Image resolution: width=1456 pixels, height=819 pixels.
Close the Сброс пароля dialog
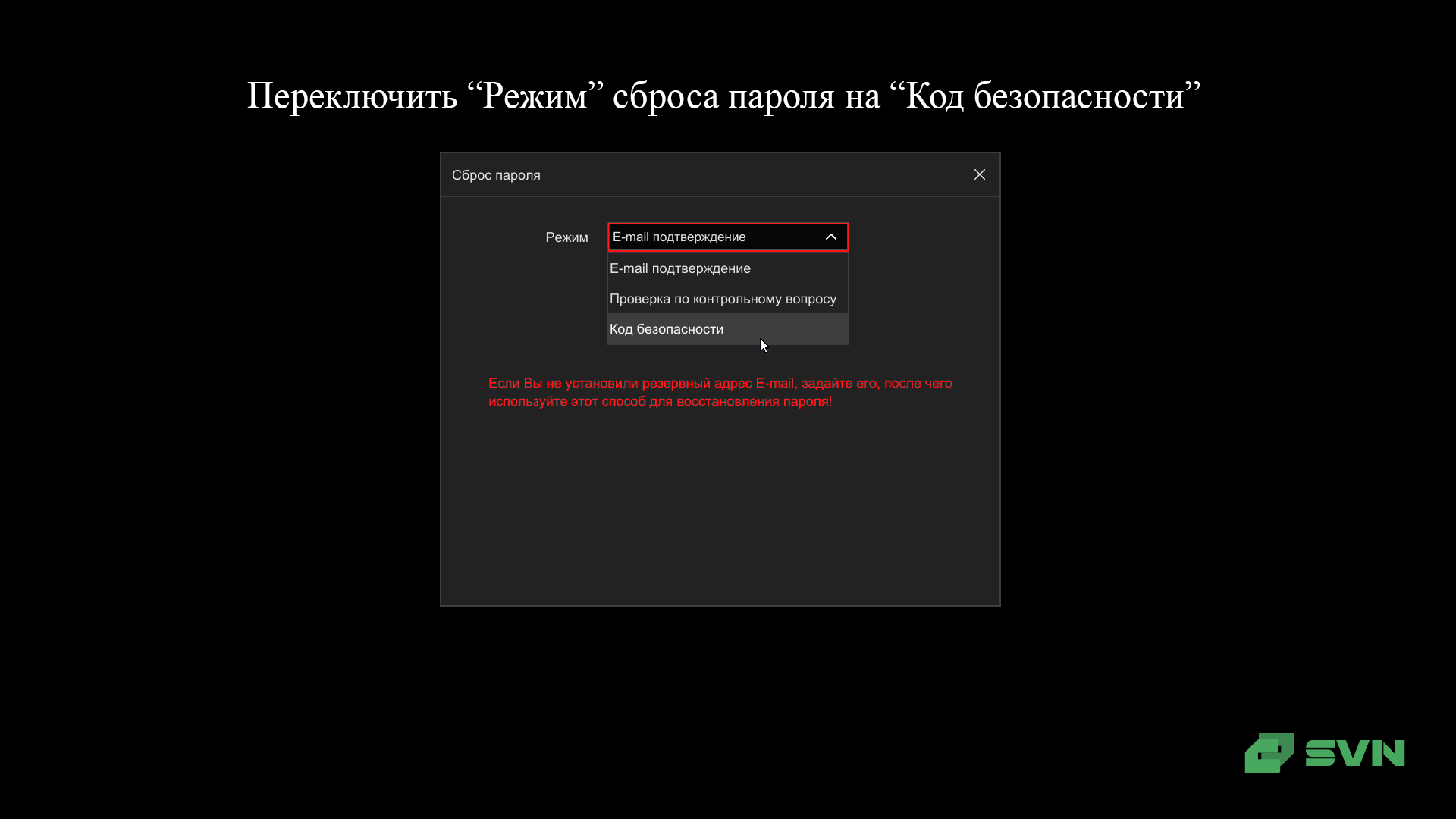pyautogui.click(x=980, y=174)
